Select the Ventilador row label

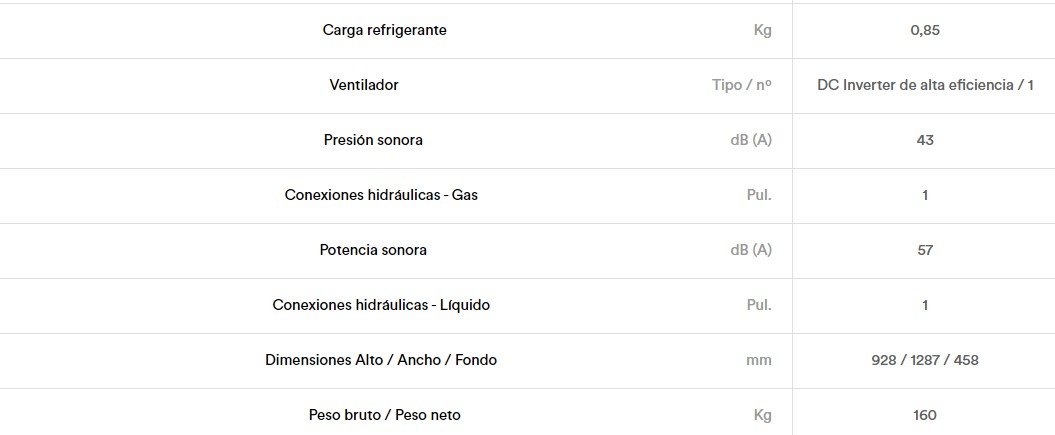coord(364,85)
